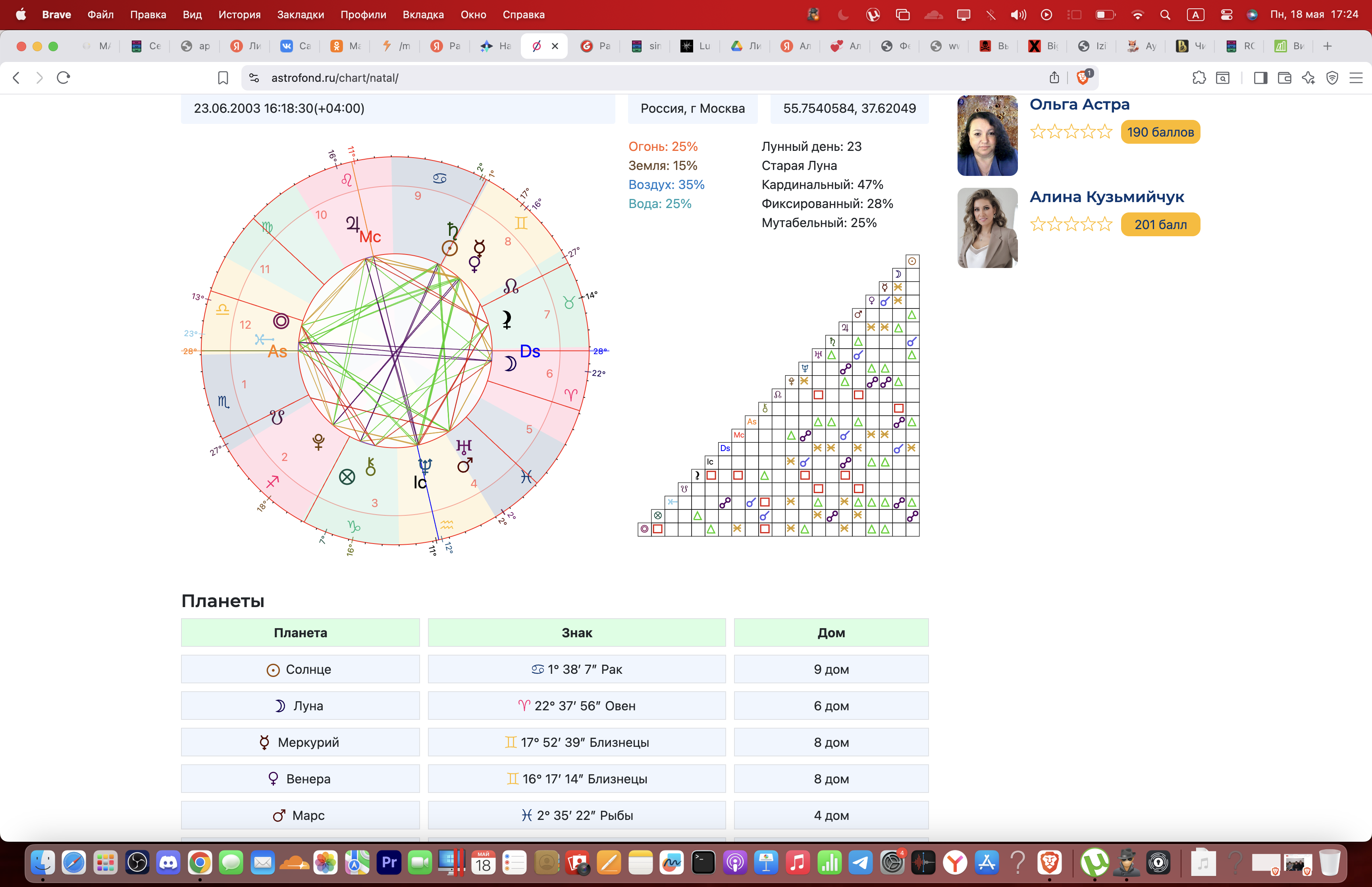1372x887 pixels.
Task: Click the Sun symbol atop the aspect grid
Action: pyautogui.click(x=912, y=261)
